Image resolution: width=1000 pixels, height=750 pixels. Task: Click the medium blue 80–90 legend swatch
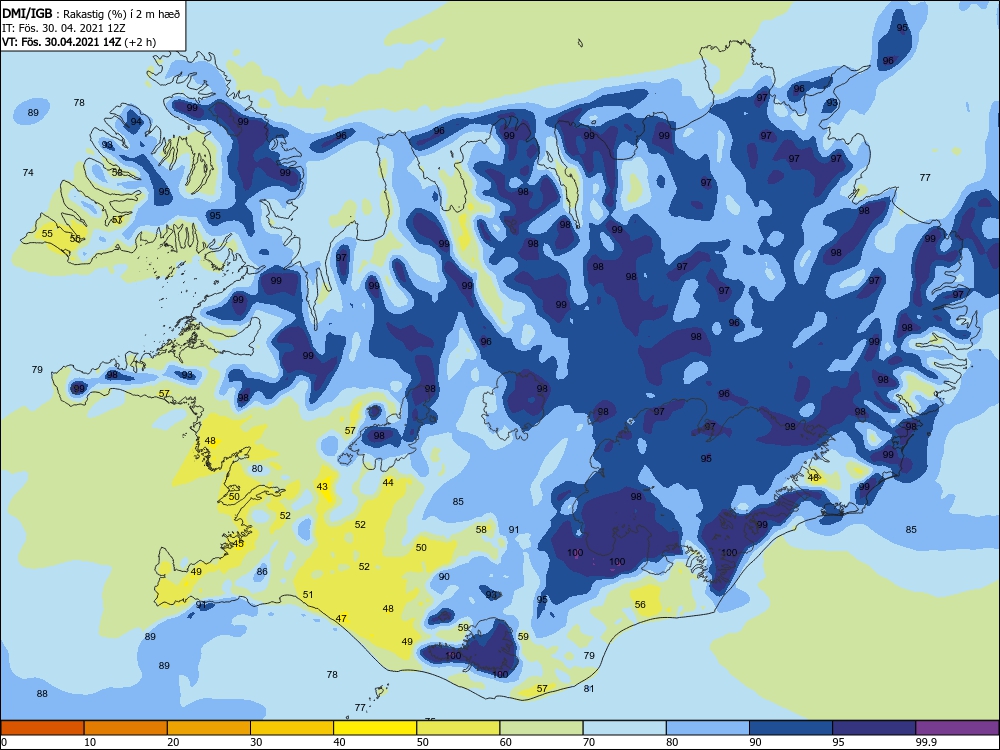[708, 728]
